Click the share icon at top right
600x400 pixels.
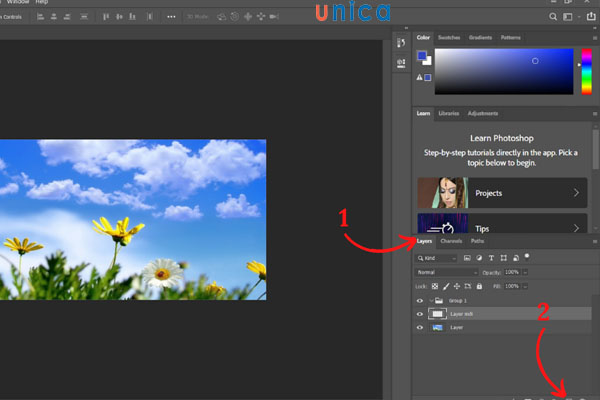click(x=590, y=17)
